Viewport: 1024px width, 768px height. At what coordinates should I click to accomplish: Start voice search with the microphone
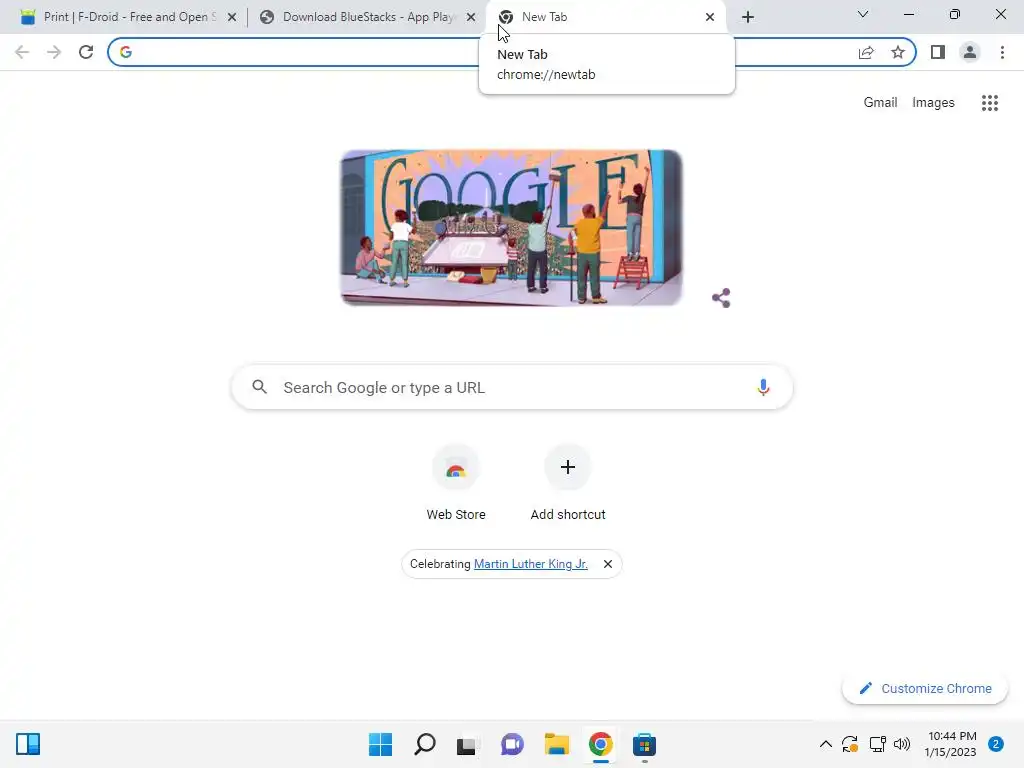[x=763, y=387]
